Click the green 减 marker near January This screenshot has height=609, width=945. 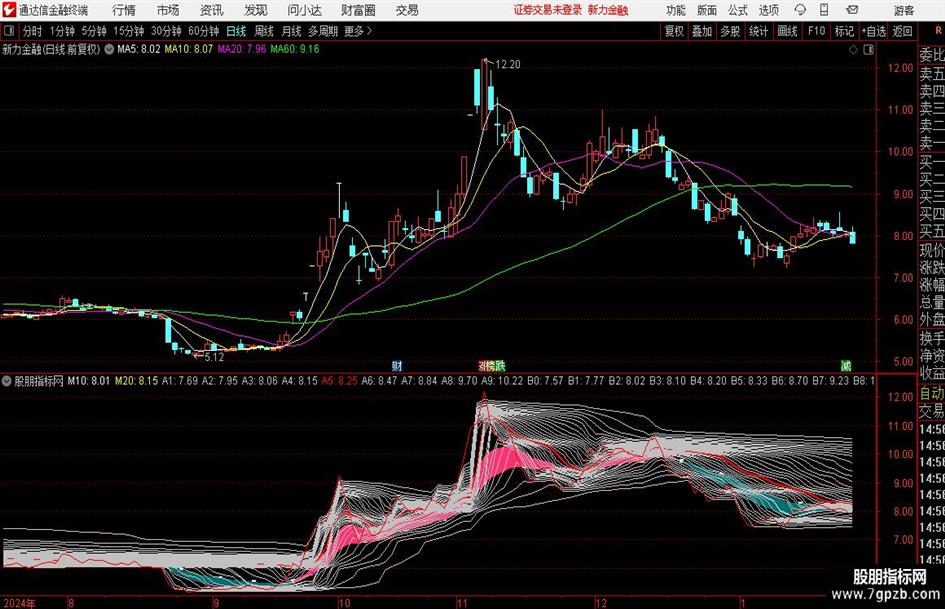(846, 365)
